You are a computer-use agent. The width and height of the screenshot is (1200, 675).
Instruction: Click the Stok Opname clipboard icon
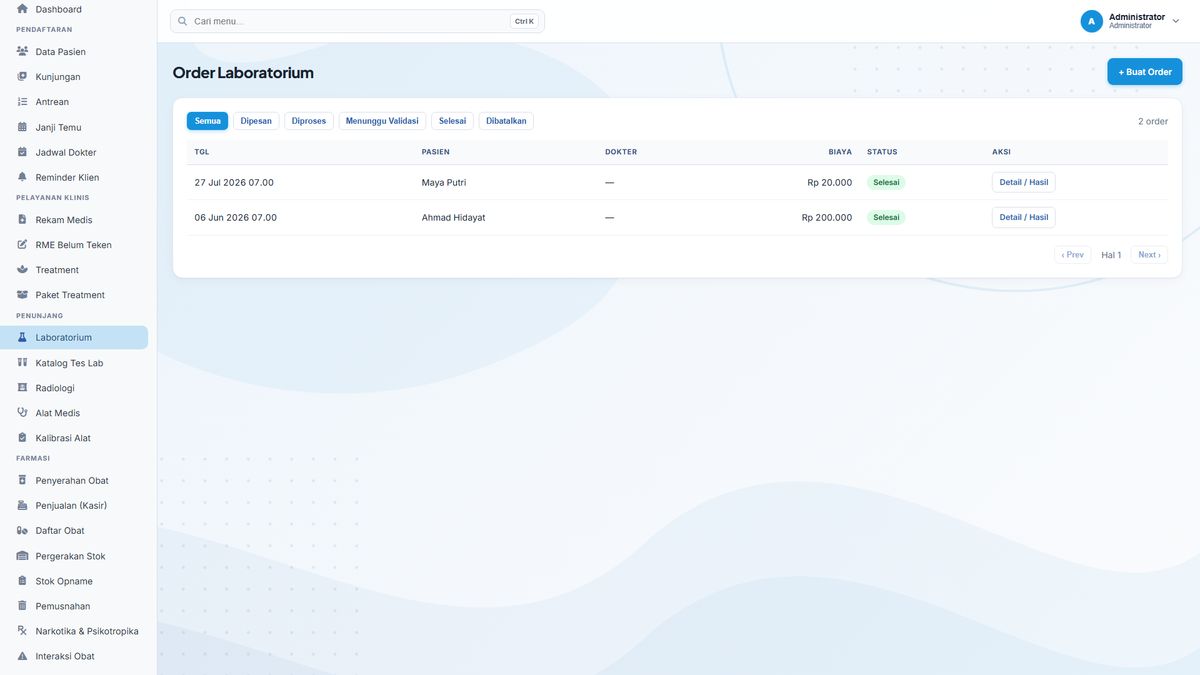point(22,580)
